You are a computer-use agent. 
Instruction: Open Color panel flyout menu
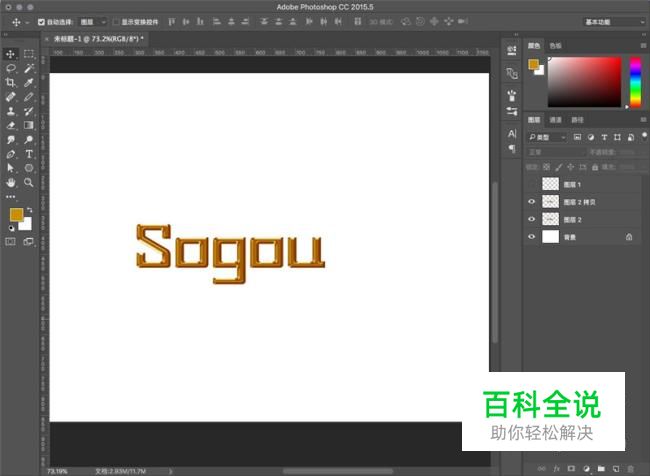(x=643, y=46)
